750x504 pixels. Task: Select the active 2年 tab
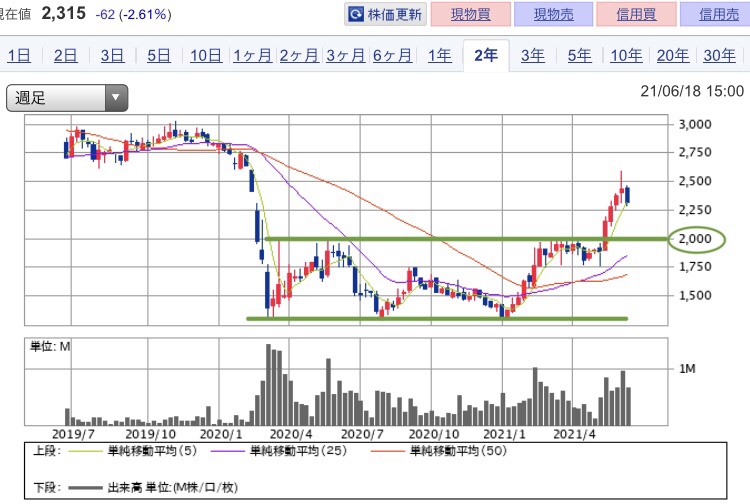pyautogui.click(x=486, y=55)
